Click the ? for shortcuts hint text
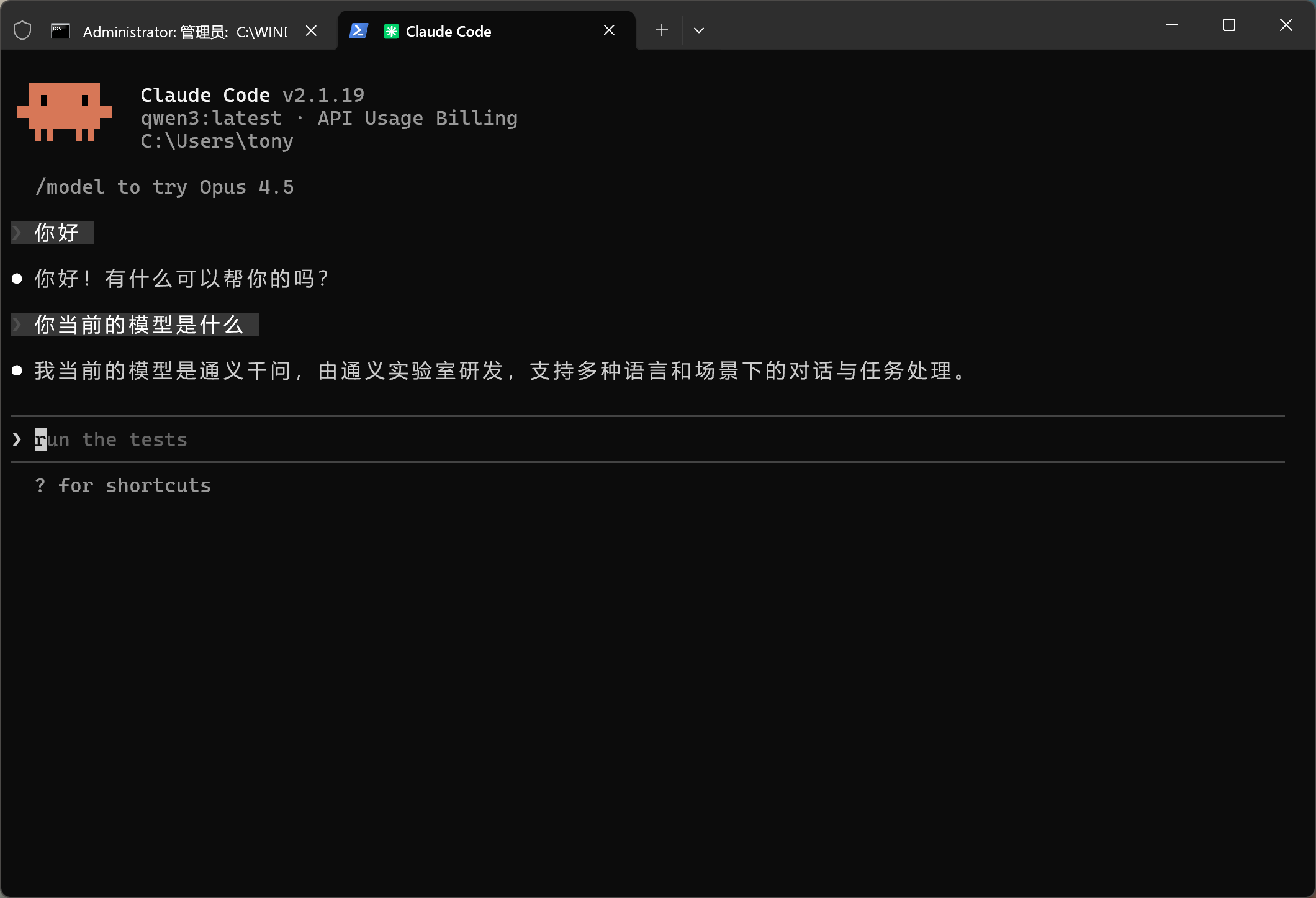Viewport: 1316px width, 898px height. pyautogui.click(x=122, y=485)
